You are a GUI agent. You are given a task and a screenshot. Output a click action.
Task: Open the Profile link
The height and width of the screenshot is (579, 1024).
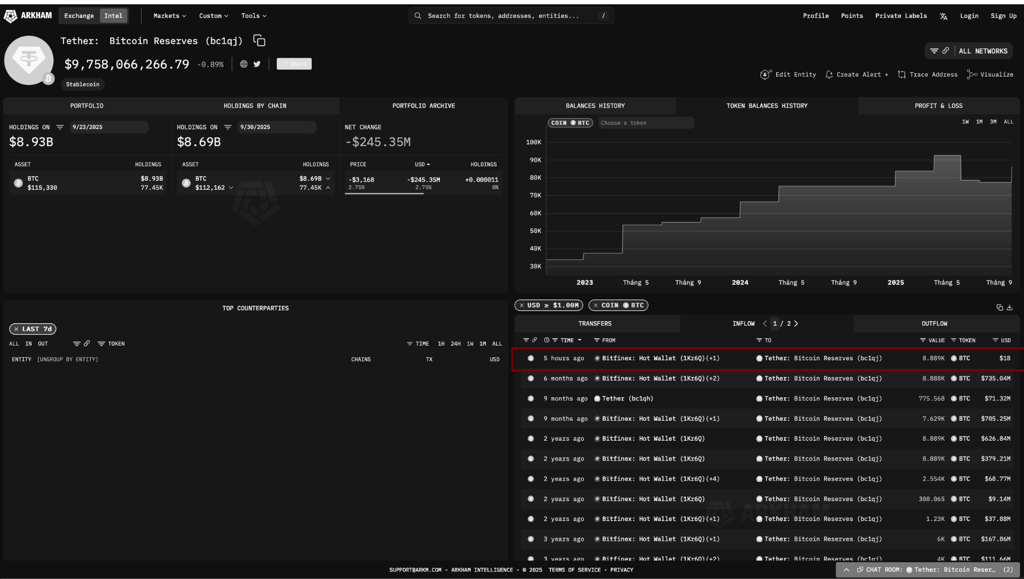pyautogui.click(x=816, y=16)
